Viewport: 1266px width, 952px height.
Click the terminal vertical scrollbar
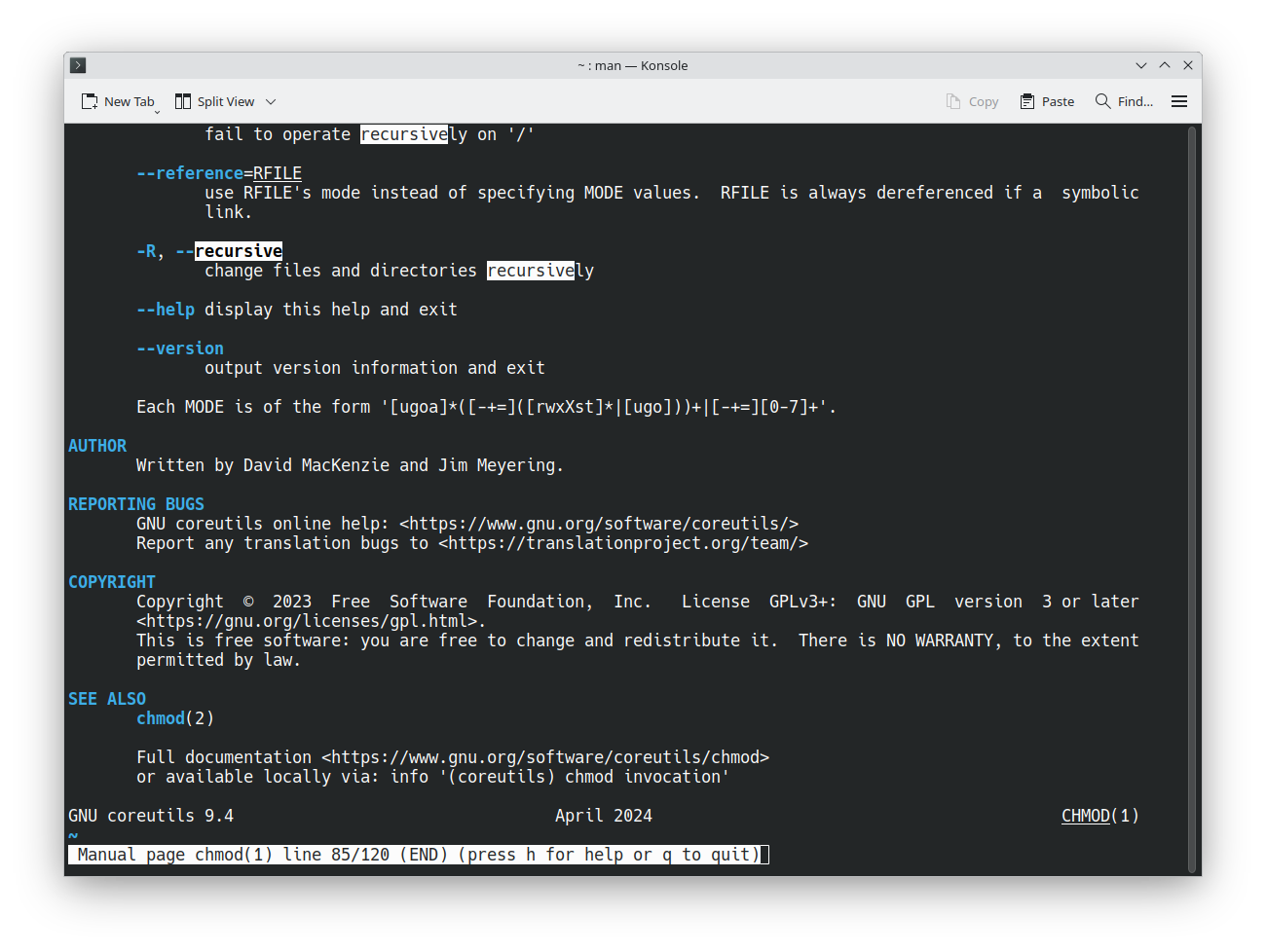coord(1191,498)
